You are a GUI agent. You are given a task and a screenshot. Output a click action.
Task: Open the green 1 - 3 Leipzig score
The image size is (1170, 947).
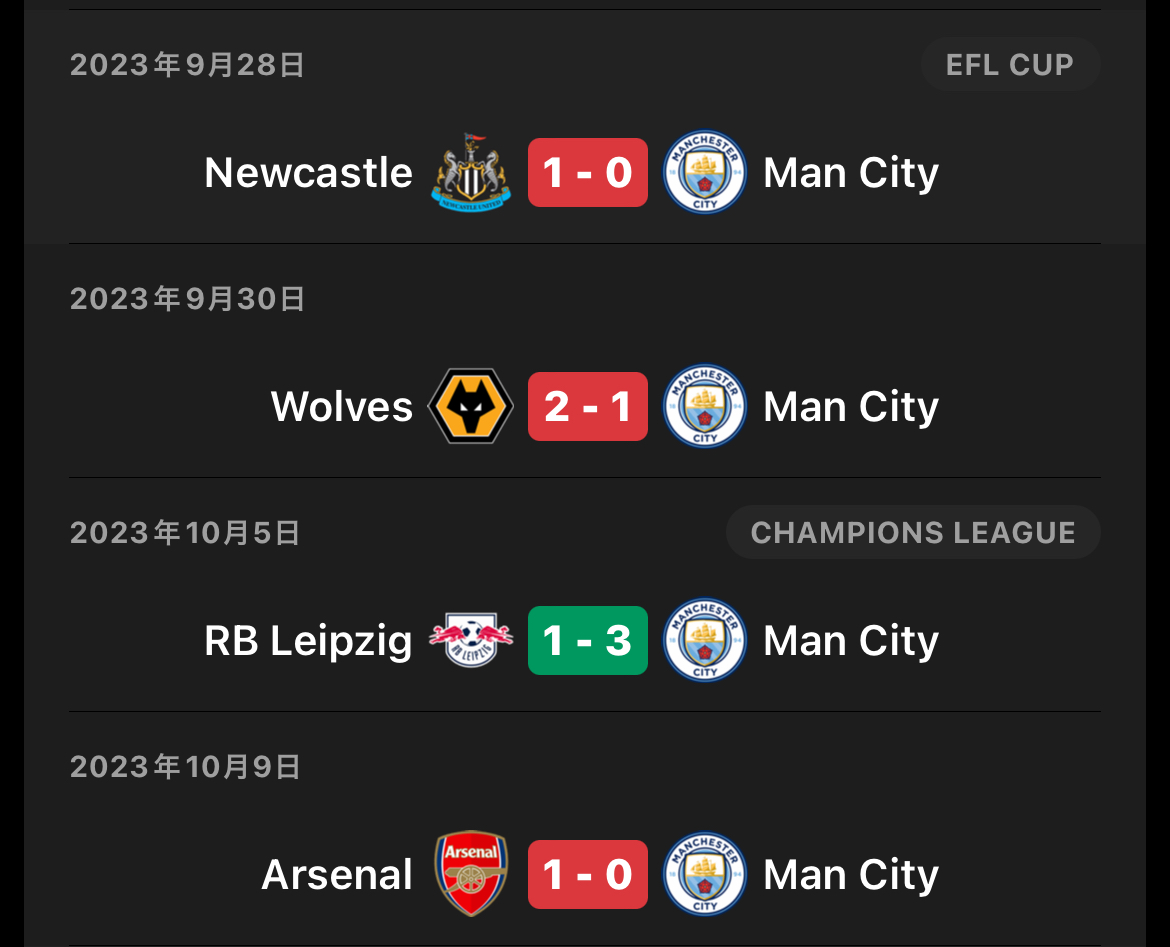pos(588,640)
